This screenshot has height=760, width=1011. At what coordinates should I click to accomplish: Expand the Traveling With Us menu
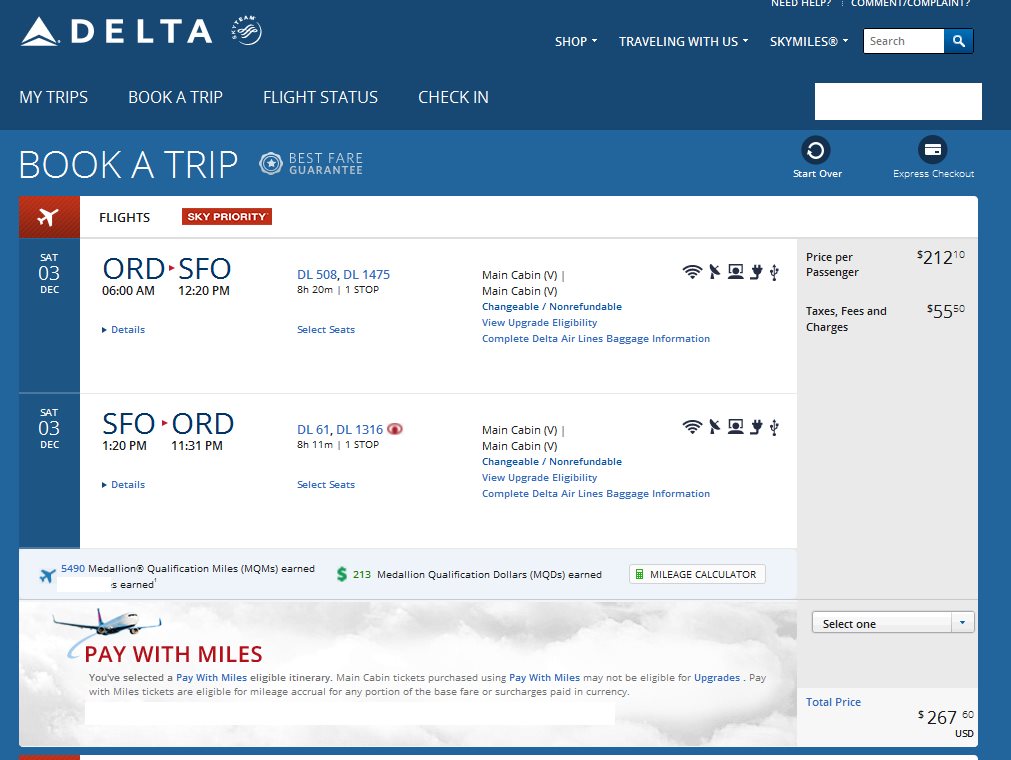(x=683, y=42)
